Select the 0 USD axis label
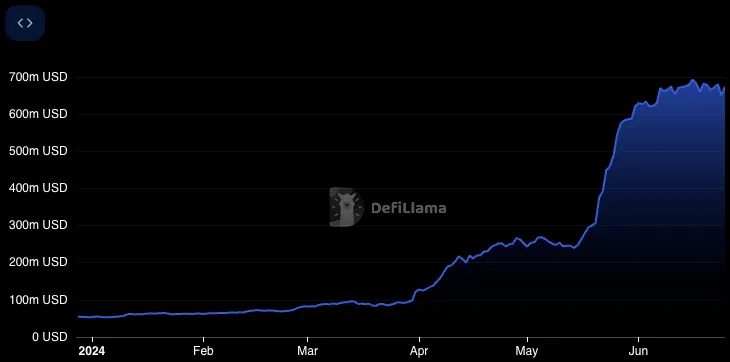Viewport: 730px width, 362px height. pos(50,337)
